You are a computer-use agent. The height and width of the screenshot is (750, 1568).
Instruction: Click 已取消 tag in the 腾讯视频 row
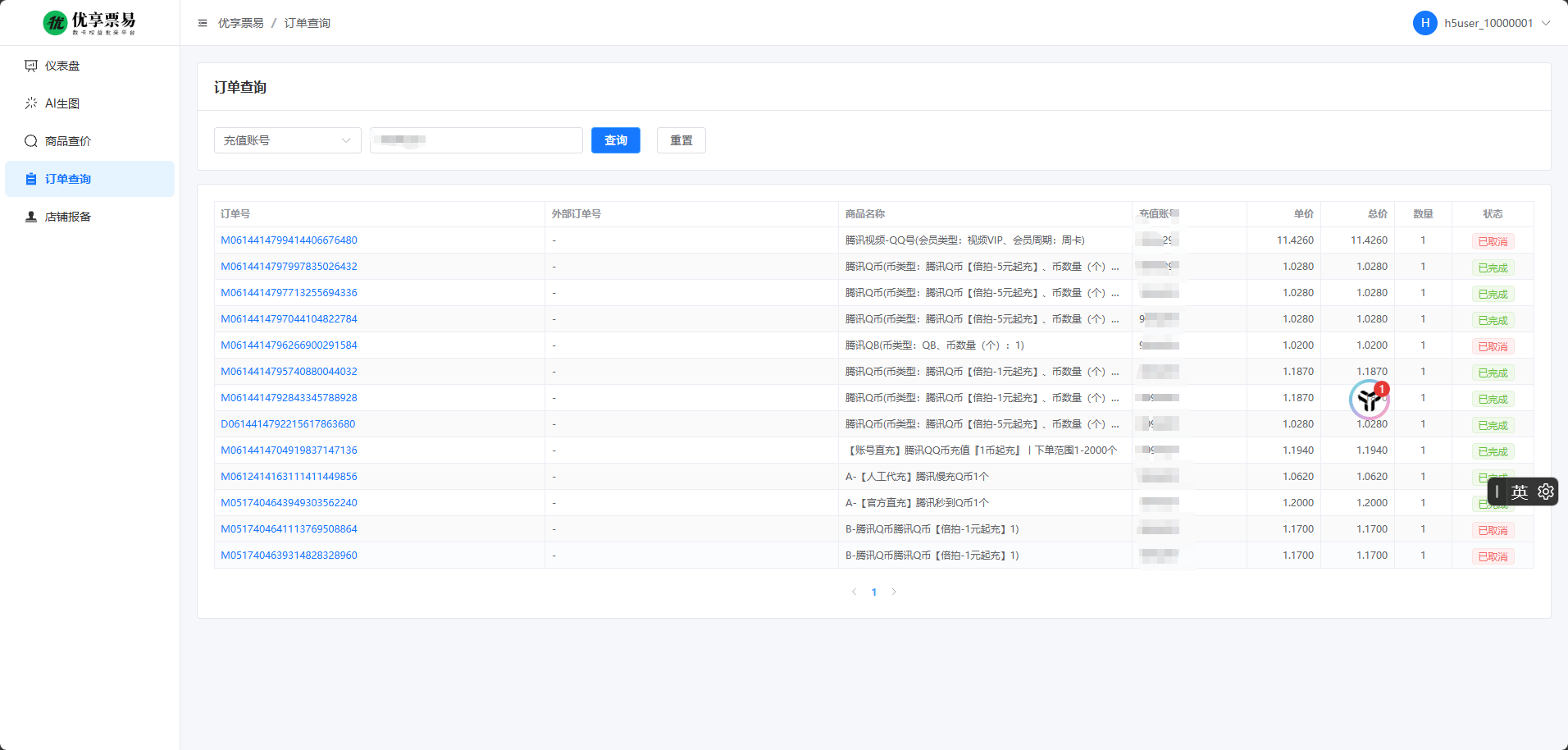pyautogui.click(x=1493, y=241)
